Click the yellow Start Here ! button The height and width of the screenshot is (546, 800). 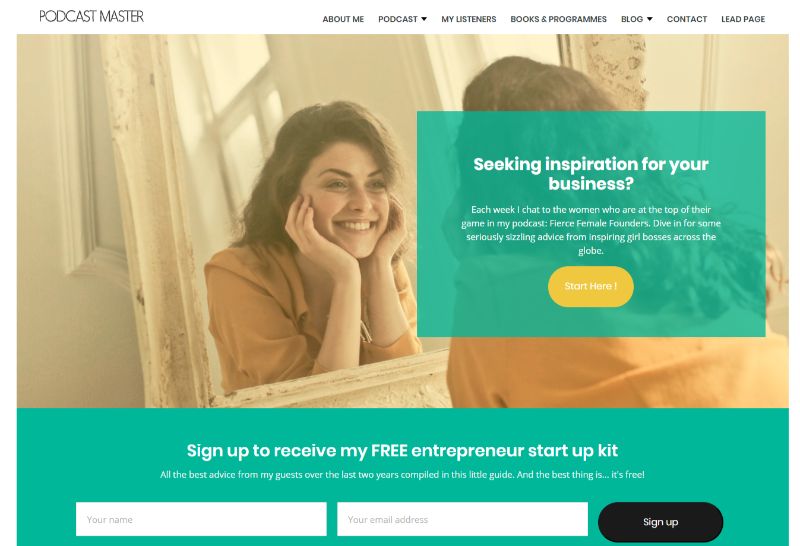[591, 286]
